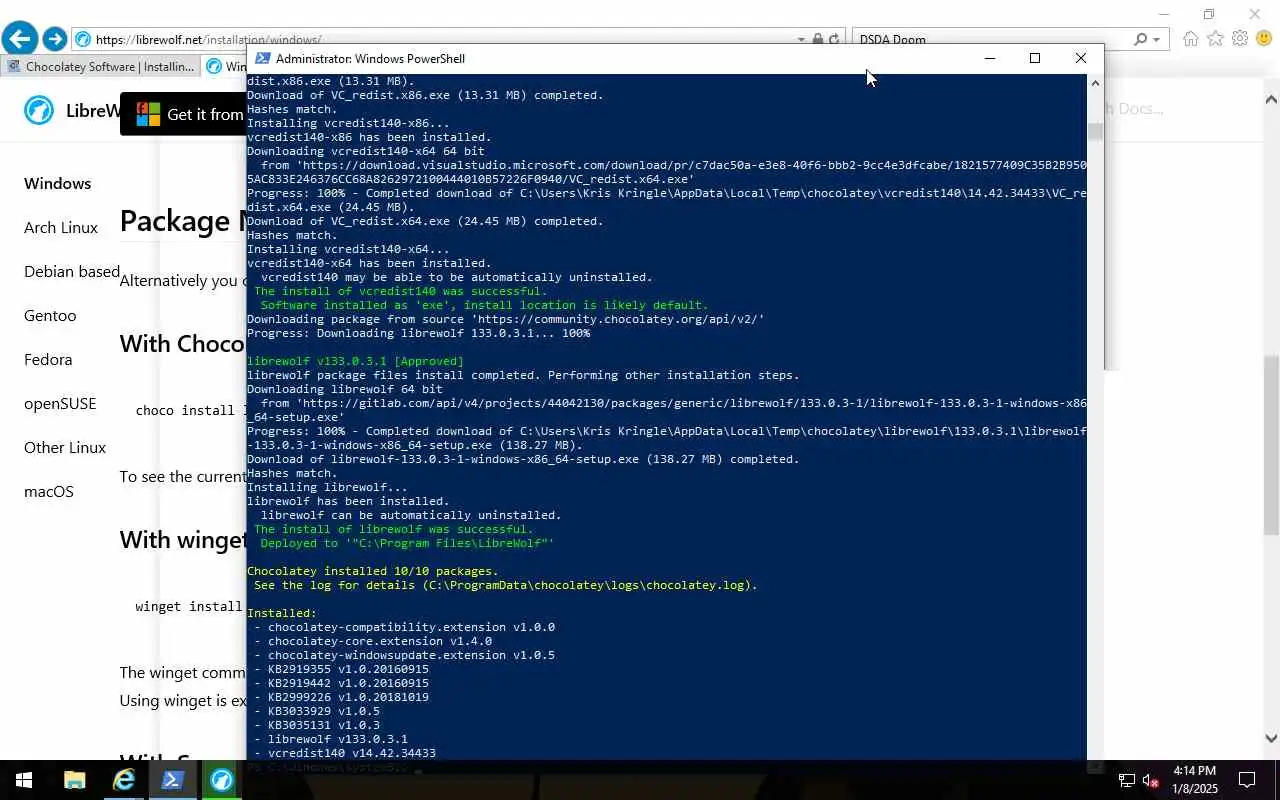
Task: Switch to the Chocolatey Software tab
Action: coord(100,67)
